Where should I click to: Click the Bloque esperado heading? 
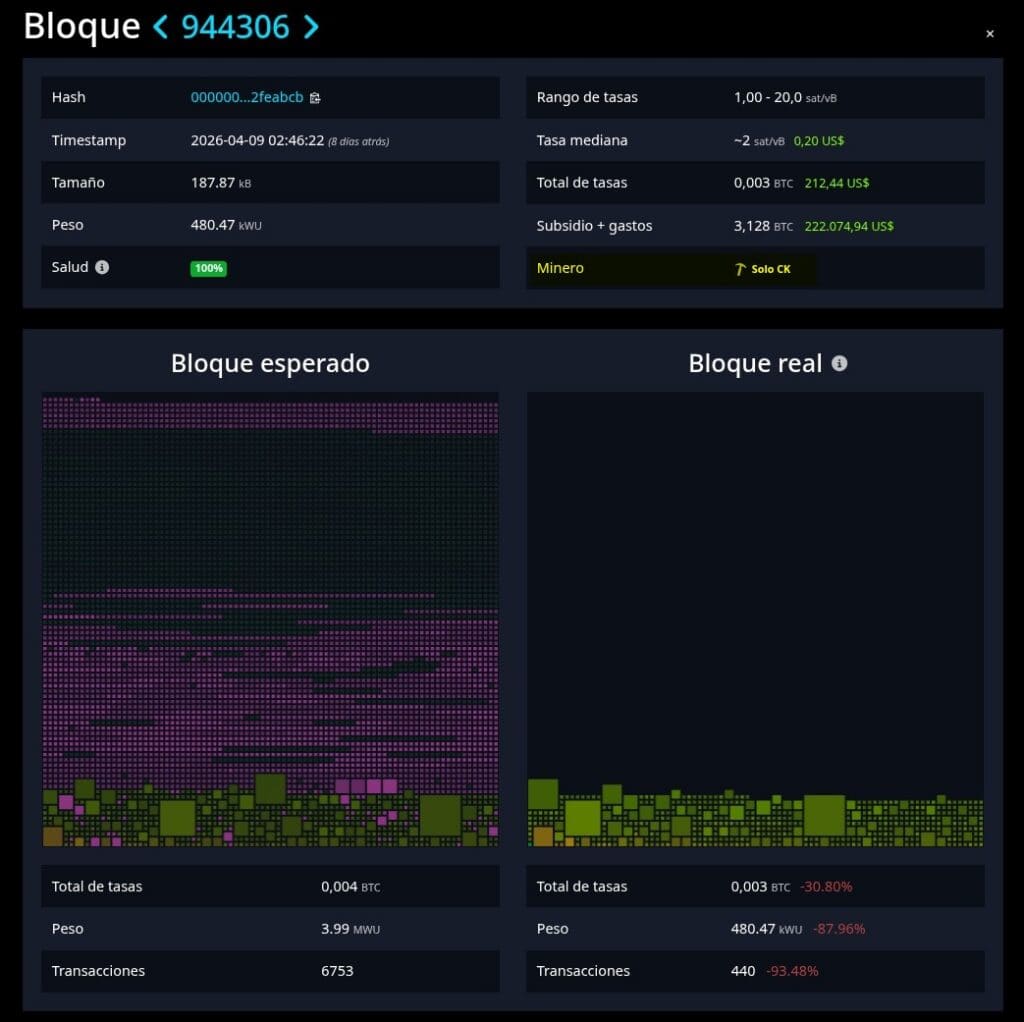pos(270,363)
